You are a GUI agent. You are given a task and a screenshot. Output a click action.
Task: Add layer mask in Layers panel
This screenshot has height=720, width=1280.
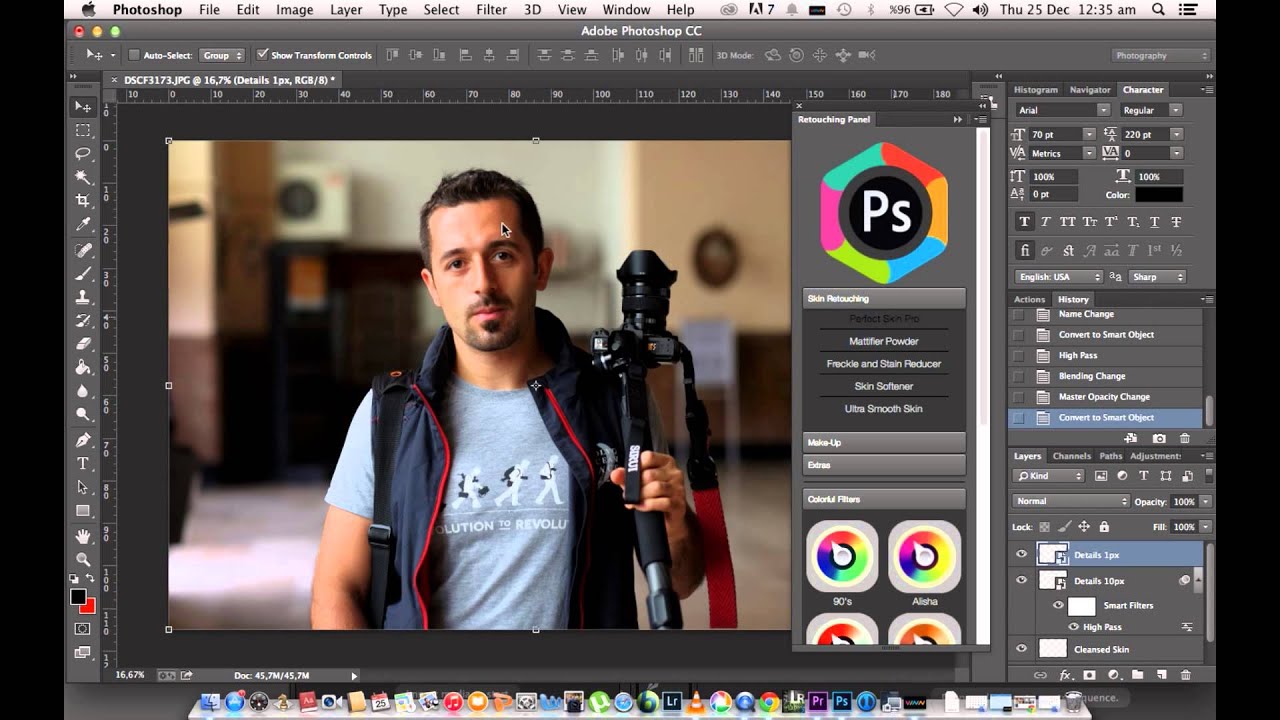pyautogui.click(x=1089, y=675)
